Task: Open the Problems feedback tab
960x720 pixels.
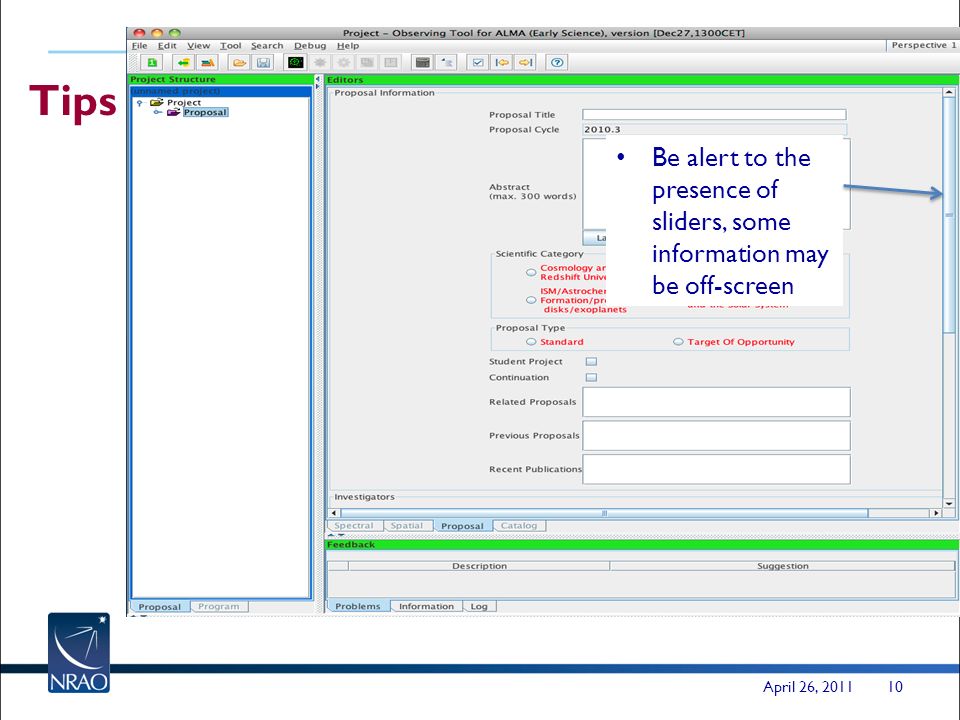Action: pyautogui.click(x=358, y=606)
